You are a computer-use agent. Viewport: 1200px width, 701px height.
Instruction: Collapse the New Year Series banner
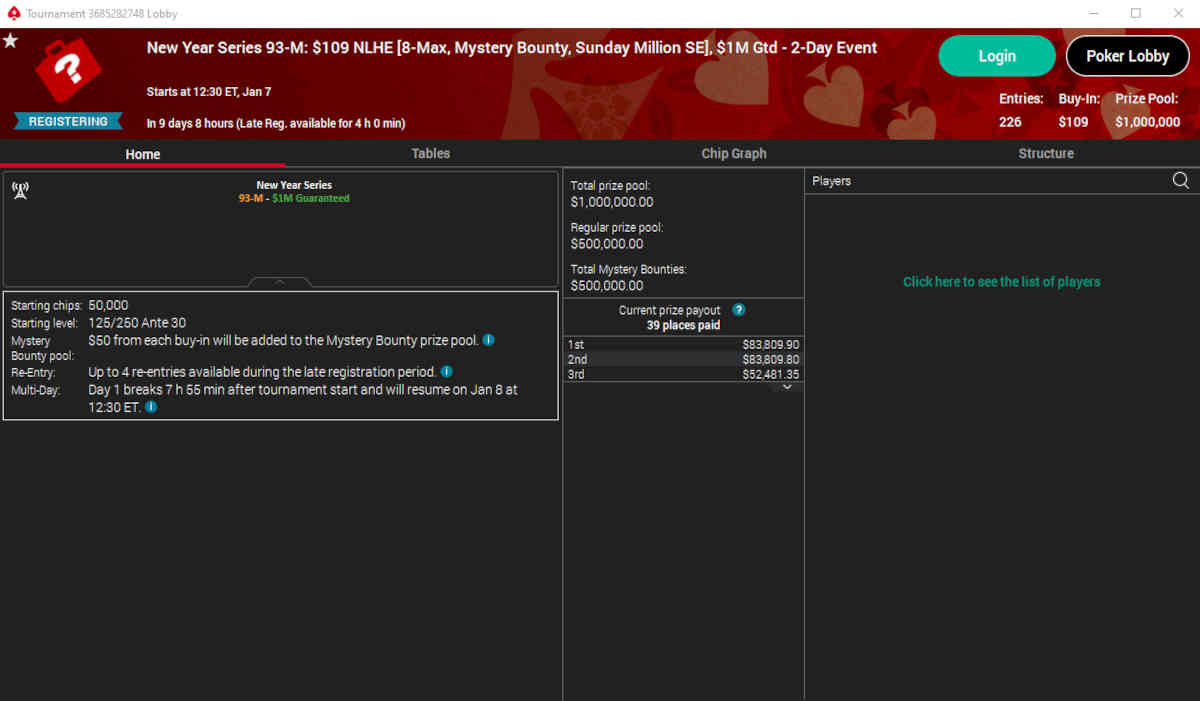click(x=280, y=282)
